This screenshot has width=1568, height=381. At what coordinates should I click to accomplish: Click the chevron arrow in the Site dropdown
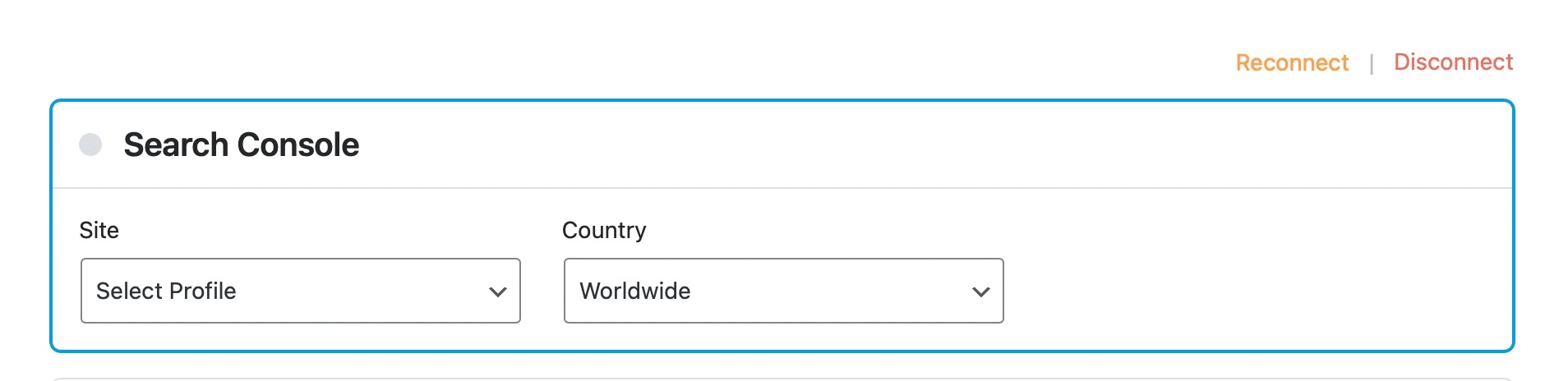497,291
